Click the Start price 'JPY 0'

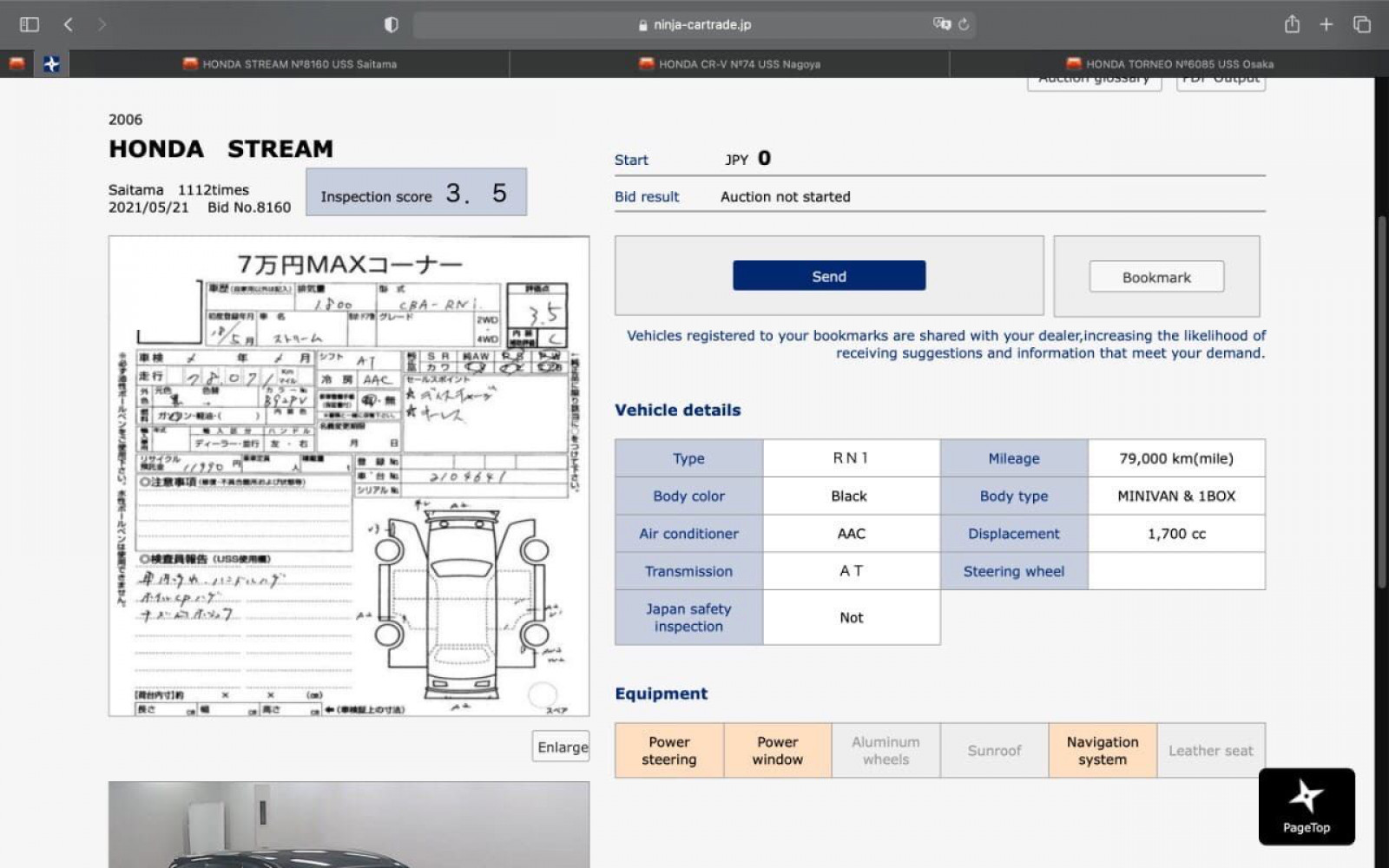point(747,159)
